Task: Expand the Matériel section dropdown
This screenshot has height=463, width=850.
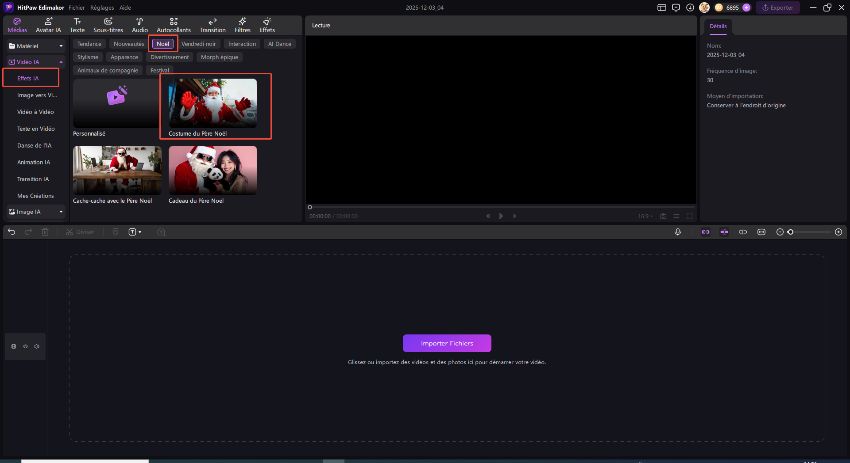Action: pyautogui.click(x=60, y=46)
